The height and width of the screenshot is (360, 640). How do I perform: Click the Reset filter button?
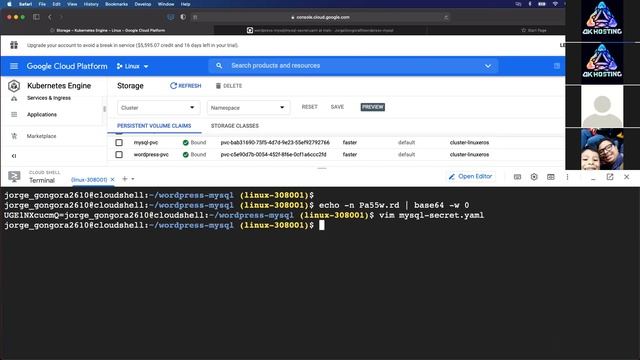coord(309,107)
